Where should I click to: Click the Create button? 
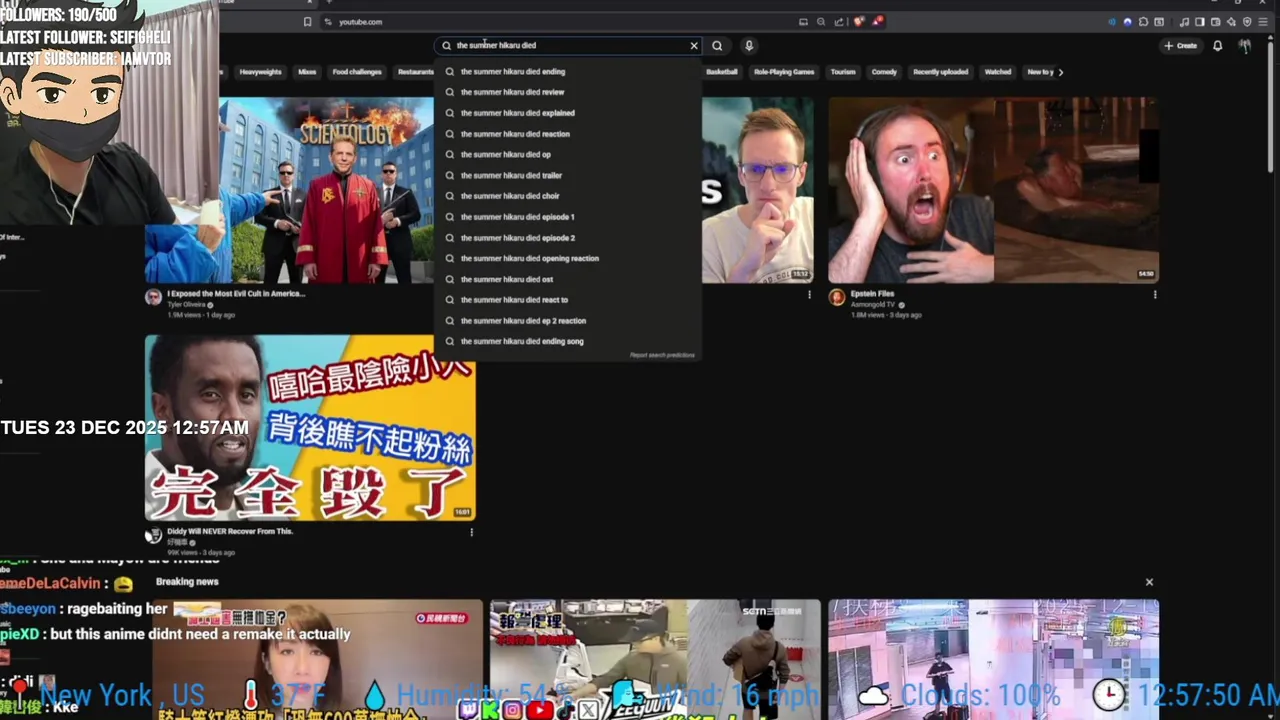1180,45
